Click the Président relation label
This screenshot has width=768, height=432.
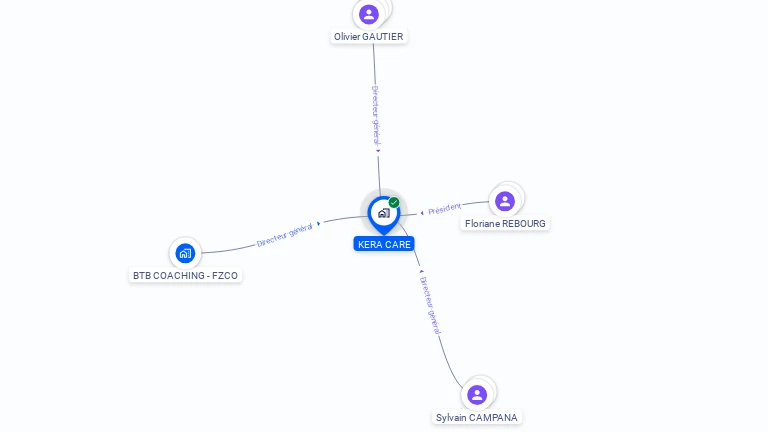[x=444, y=209]
